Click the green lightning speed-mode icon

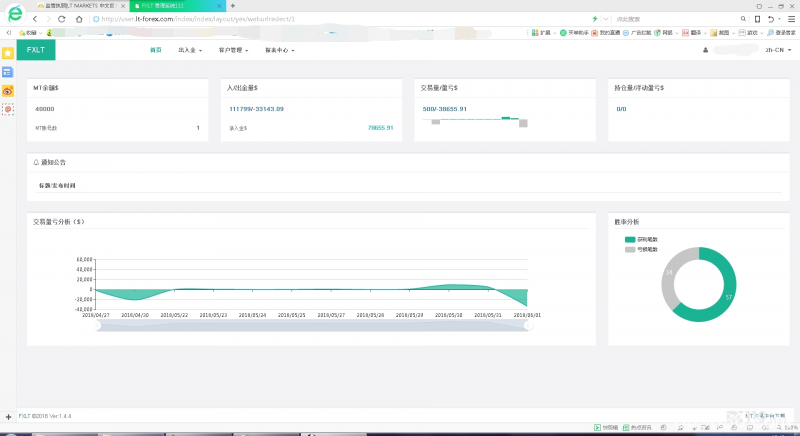point(594,19)
